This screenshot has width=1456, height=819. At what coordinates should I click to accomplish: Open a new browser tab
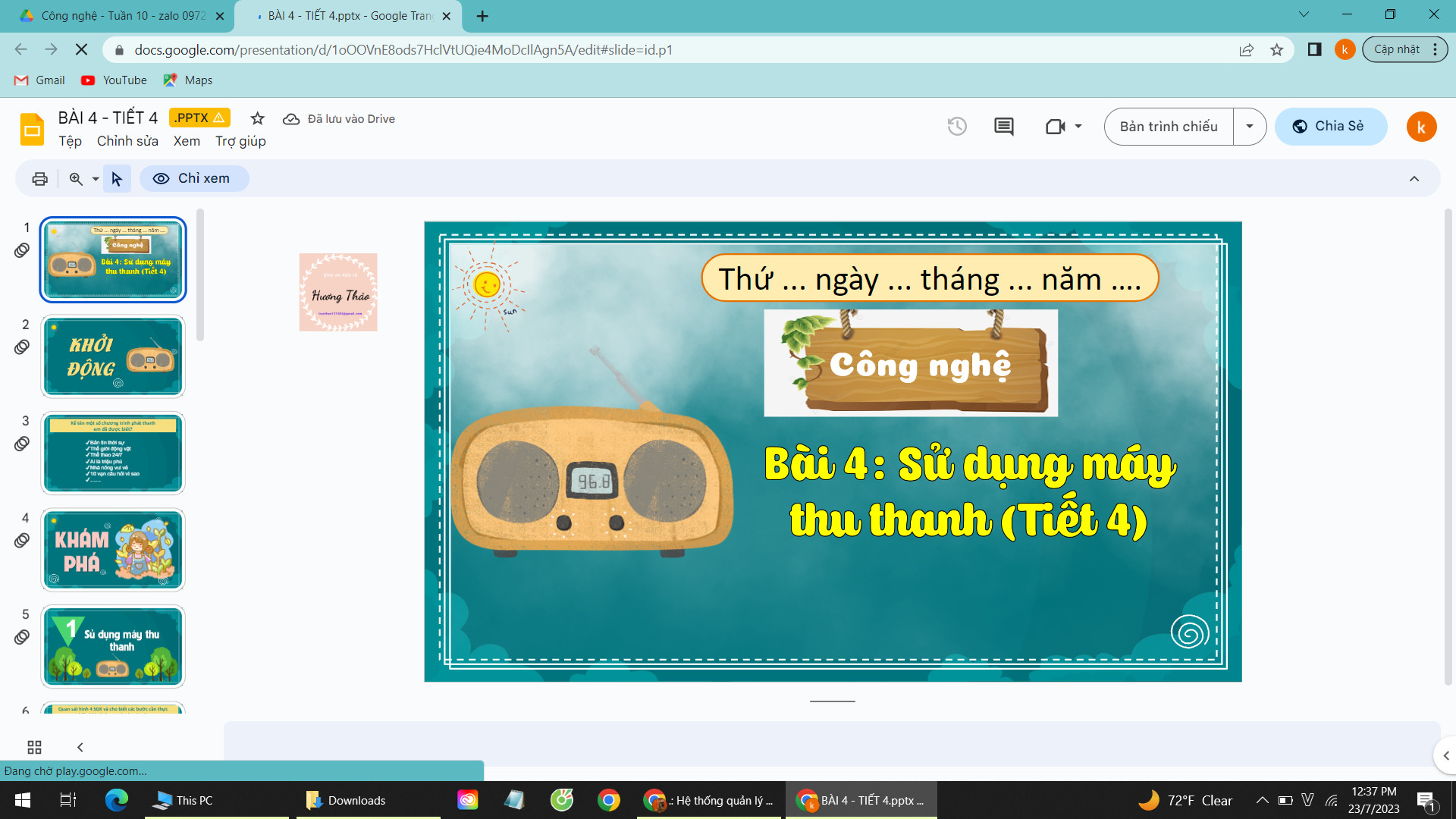[482, 16]
